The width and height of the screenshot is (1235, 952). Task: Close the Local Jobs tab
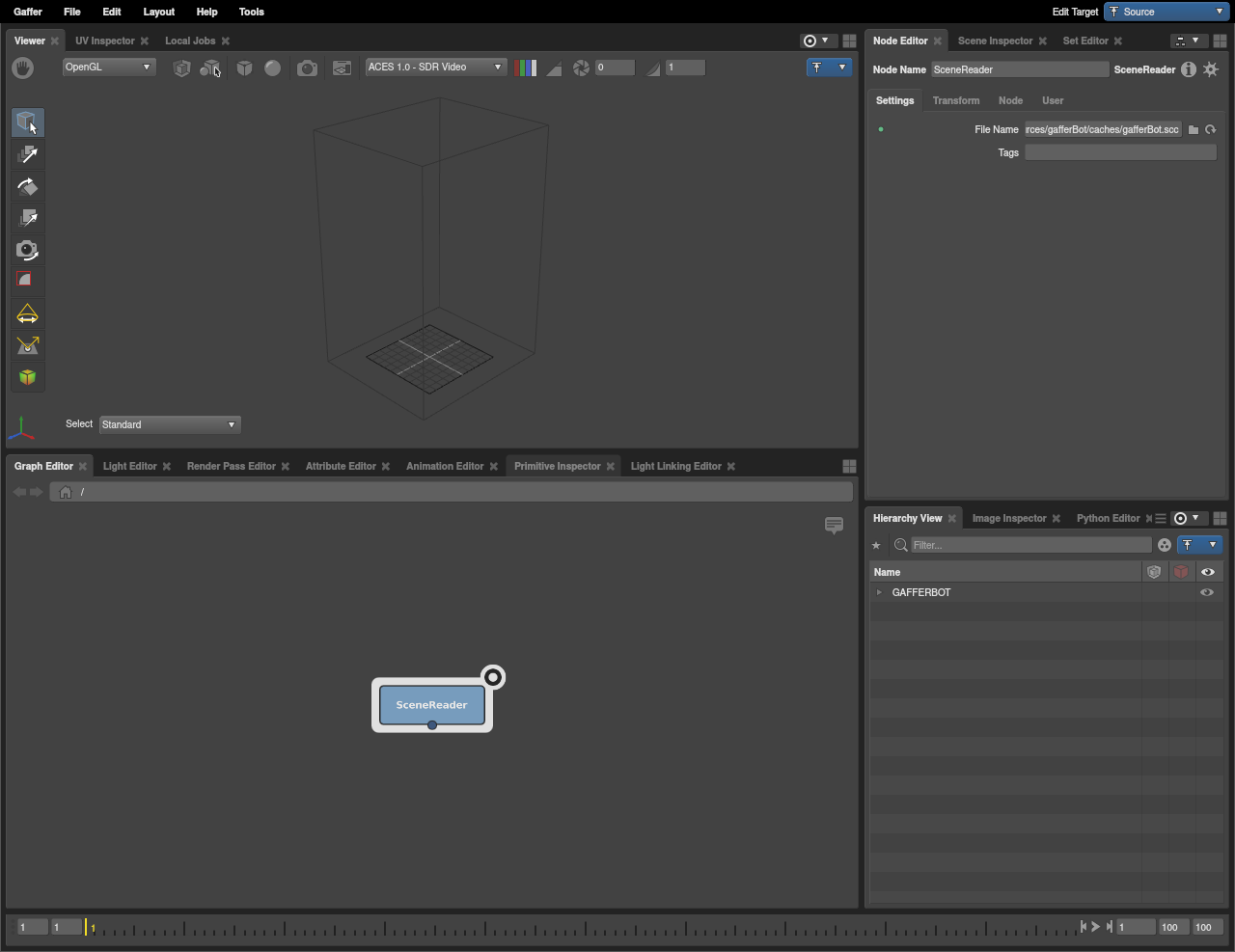click(226, 41)
